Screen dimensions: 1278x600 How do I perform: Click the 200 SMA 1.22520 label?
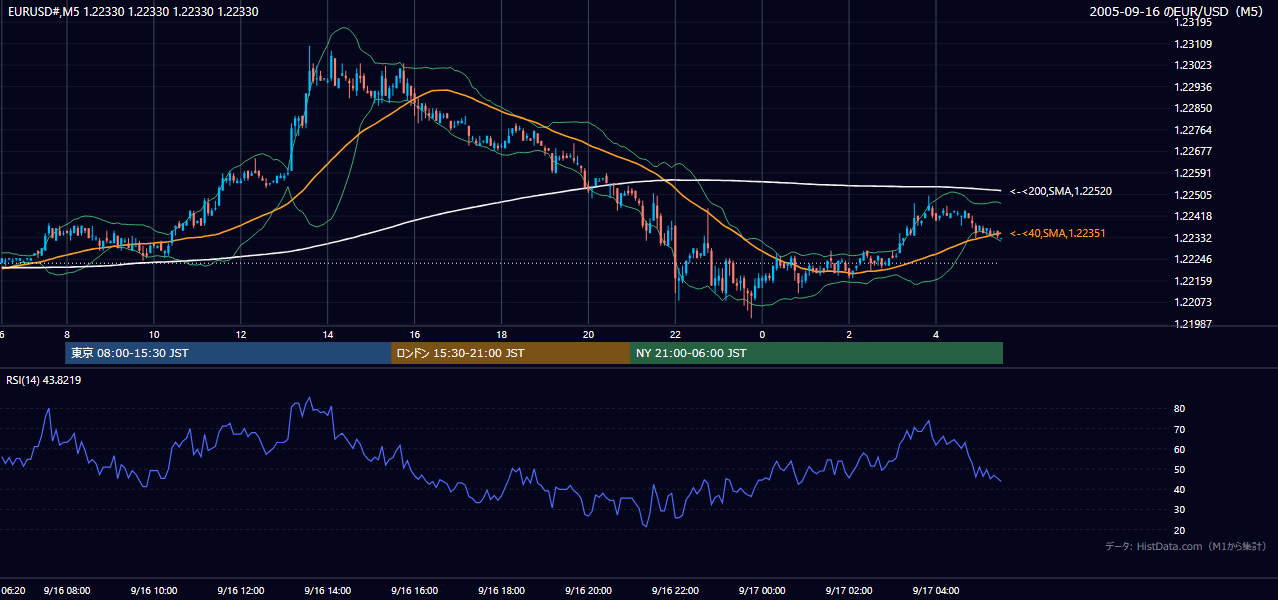(1061, 191)
